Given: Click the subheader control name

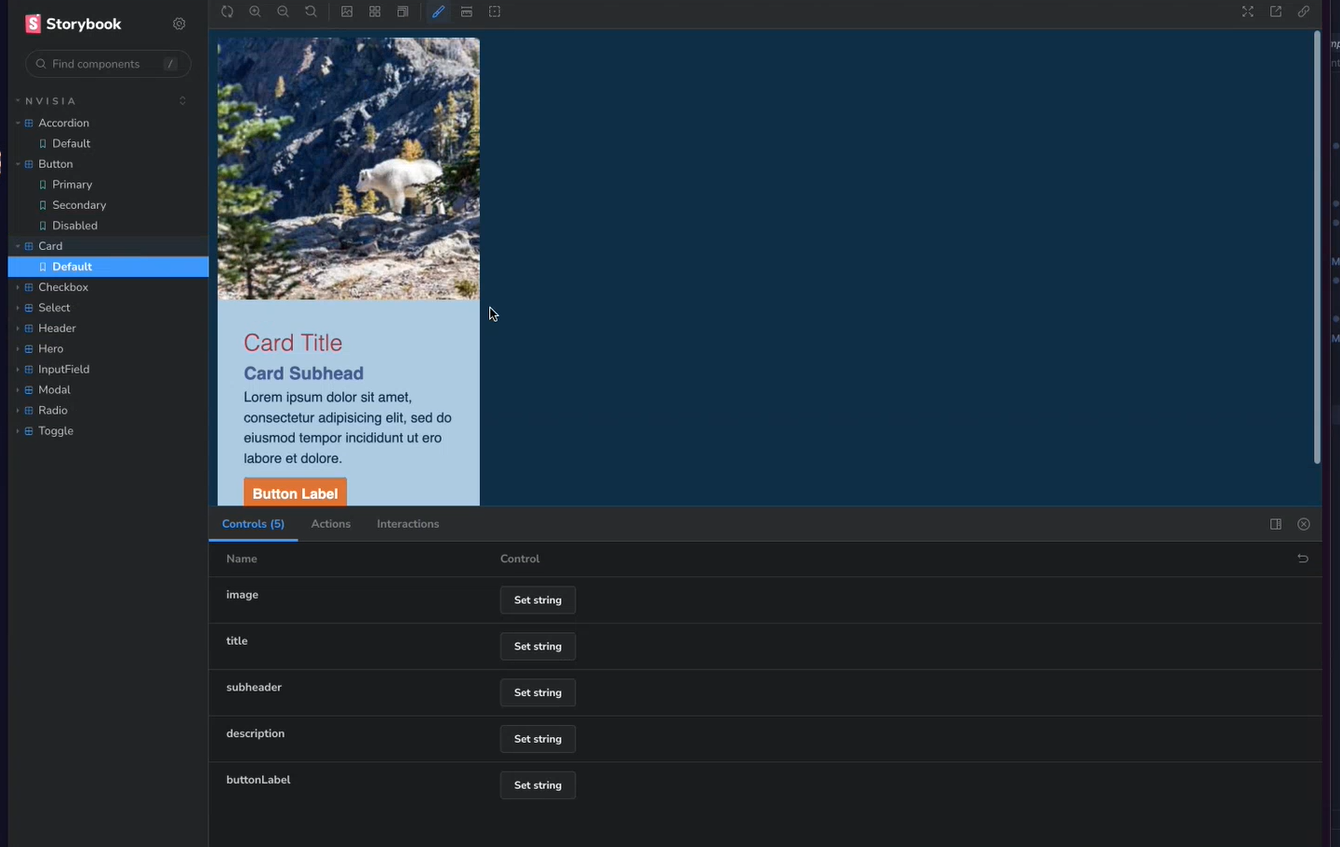Looking at the screenshot, I should pos(254,687).
